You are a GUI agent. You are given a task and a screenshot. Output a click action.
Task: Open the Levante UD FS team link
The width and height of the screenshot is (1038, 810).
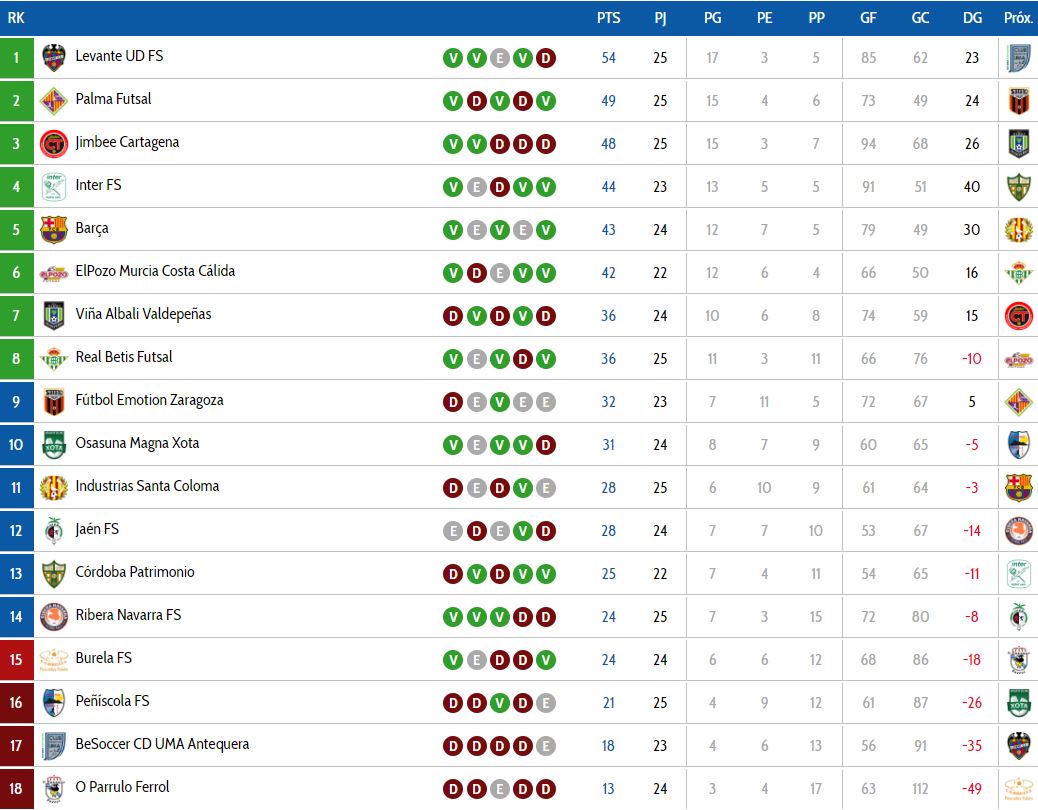[x=119, y=56]
